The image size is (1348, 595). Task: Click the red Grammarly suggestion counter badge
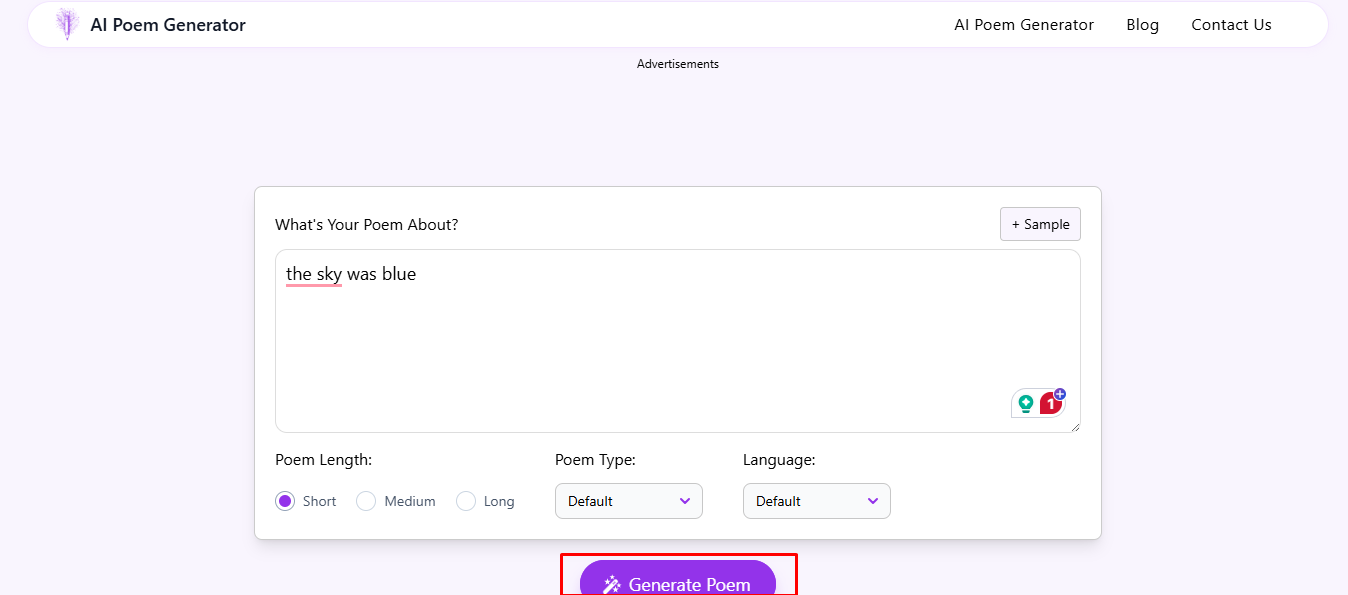pos(1050,403)
